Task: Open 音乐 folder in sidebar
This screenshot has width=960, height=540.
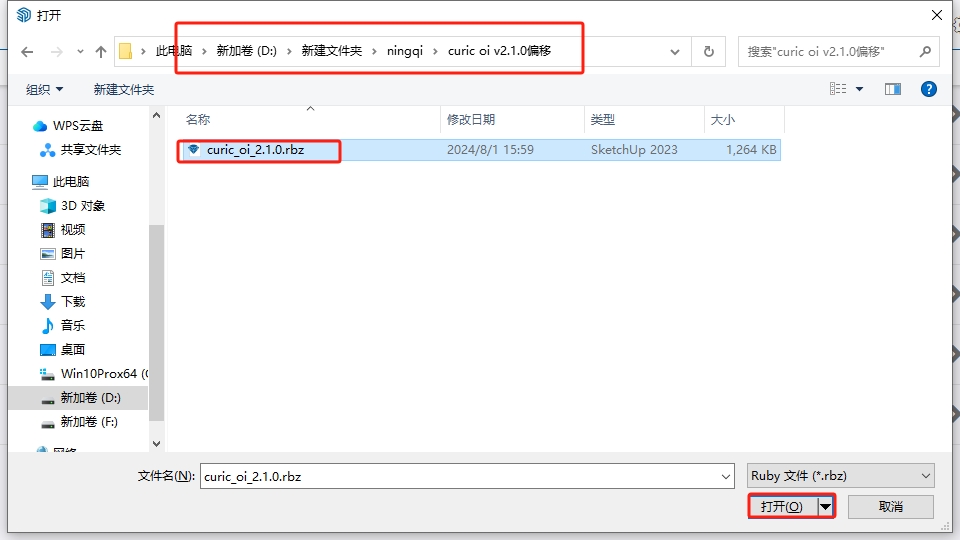Action: pyautogui.click(x=73, y=325)
